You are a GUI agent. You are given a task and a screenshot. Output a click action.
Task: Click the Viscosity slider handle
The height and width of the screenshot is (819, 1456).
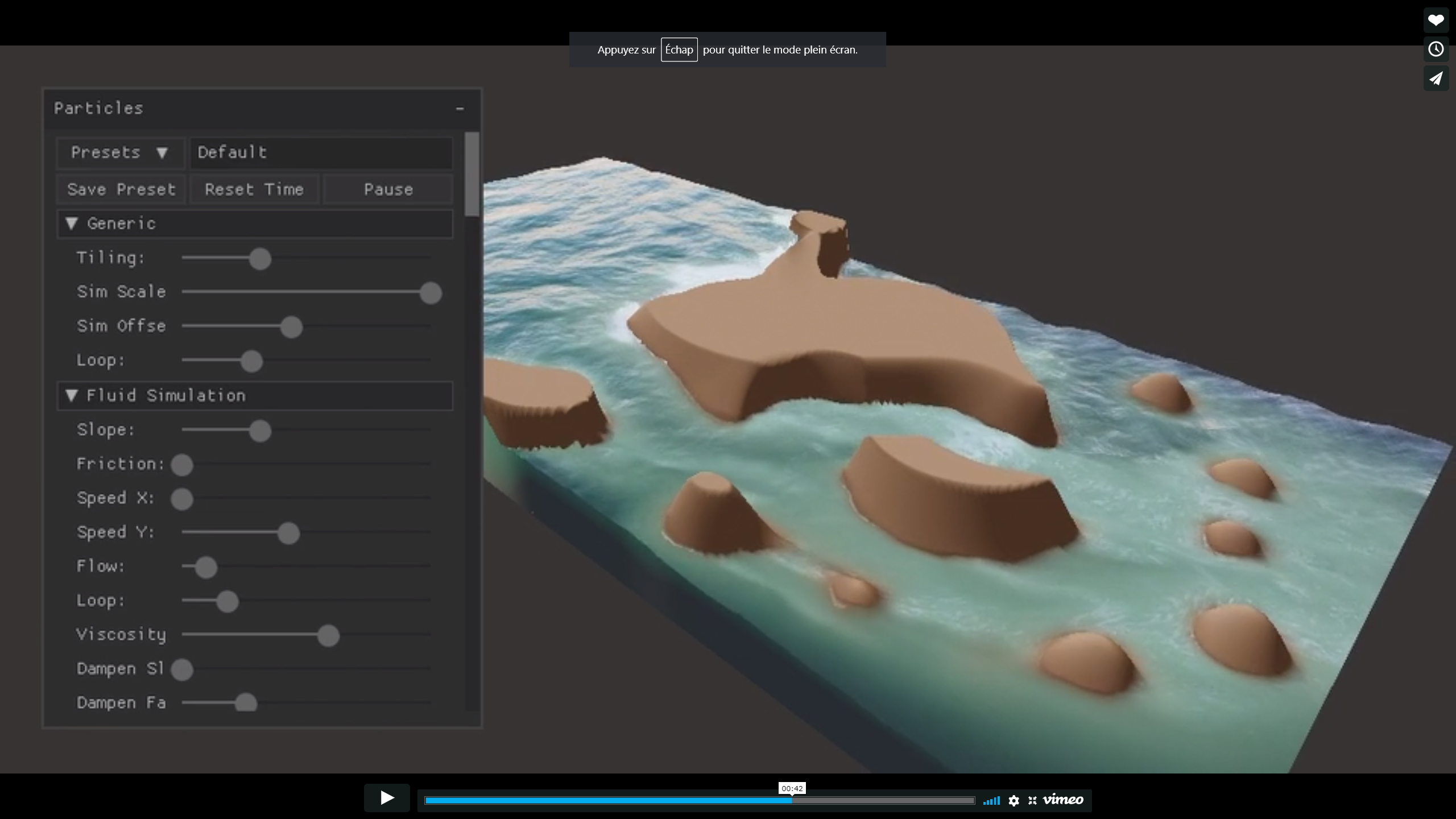click(x=328, y=635)
